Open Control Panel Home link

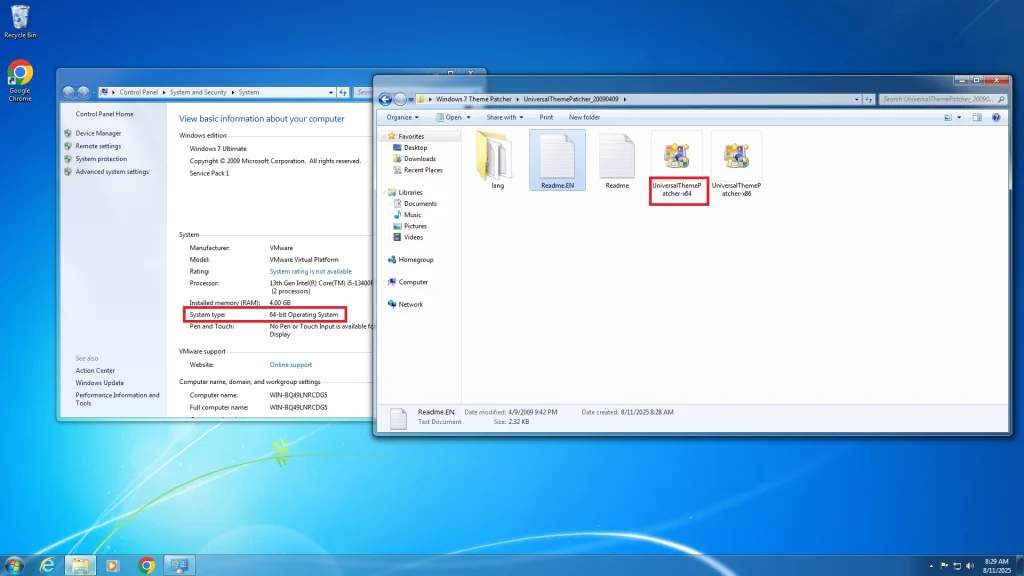[x=104, y=114]
